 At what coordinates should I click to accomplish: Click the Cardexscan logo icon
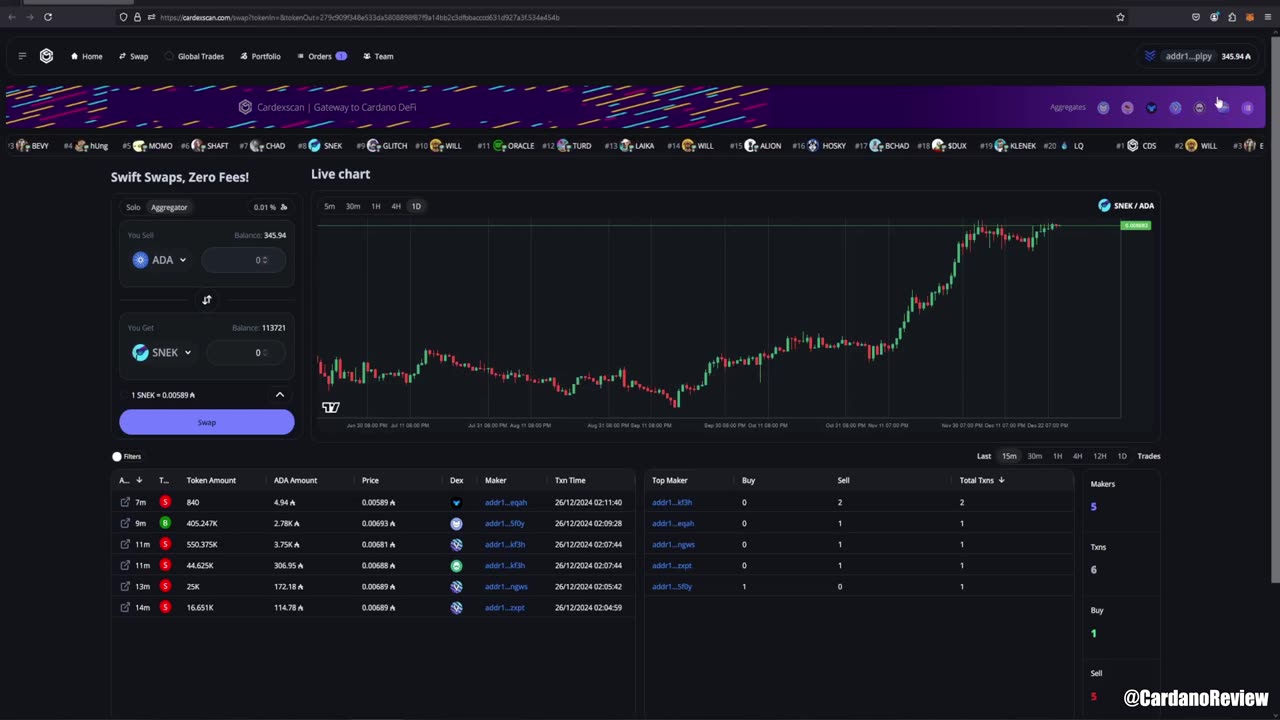(x=46, y=56)
